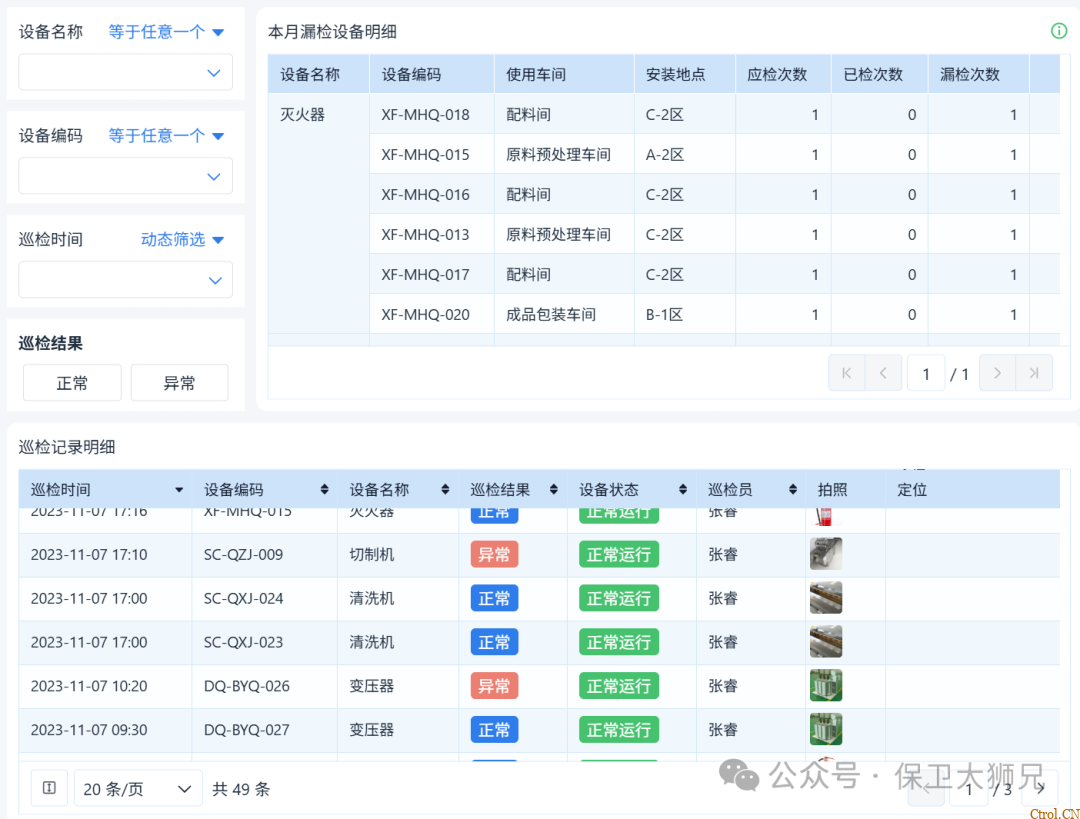Click page number field of 漏检设备 table
This screenshot has height=819, width=1080.
926,373
